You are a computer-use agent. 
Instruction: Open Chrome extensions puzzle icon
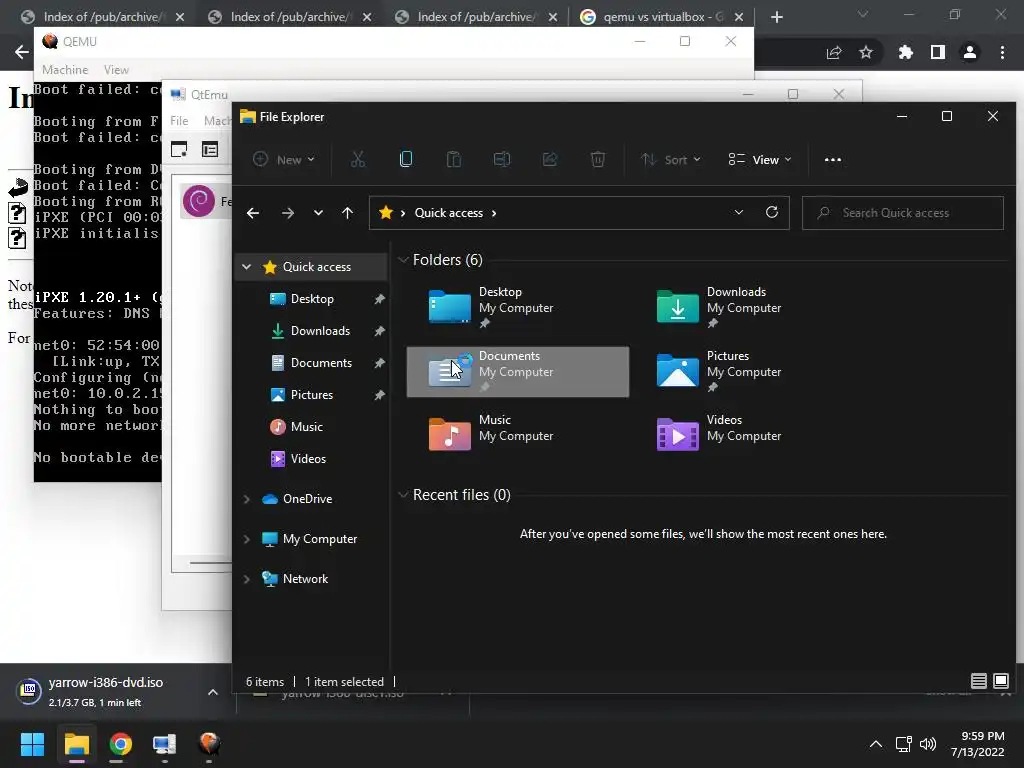[905, 52]
